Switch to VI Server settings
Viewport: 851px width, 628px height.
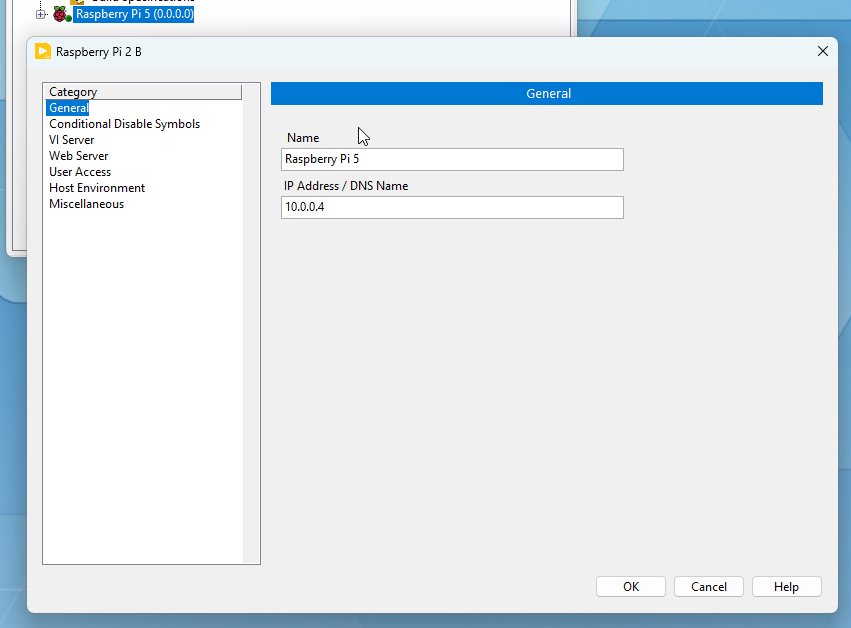(x=72, y=140)
